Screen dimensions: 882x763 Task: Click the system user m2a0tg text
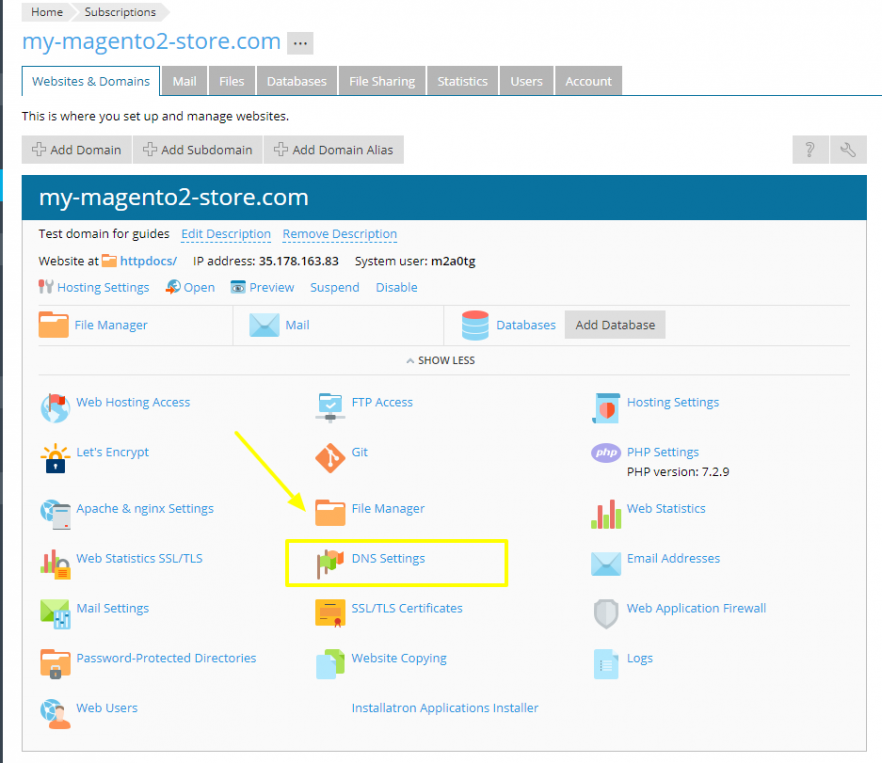pos(453,261)
